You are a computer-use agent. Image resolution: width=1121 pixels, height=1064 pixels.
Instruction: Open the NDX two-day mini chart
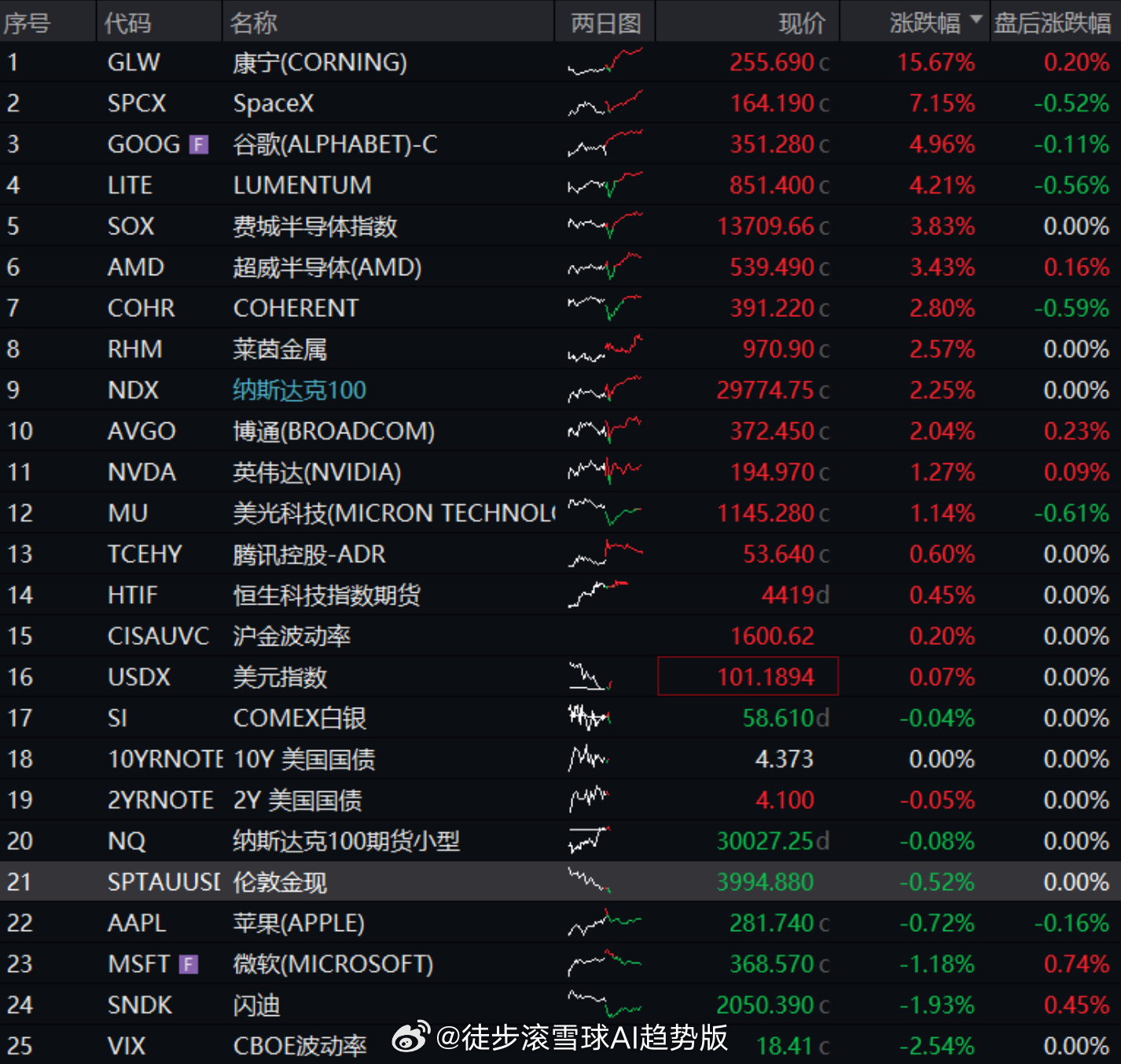605,389
